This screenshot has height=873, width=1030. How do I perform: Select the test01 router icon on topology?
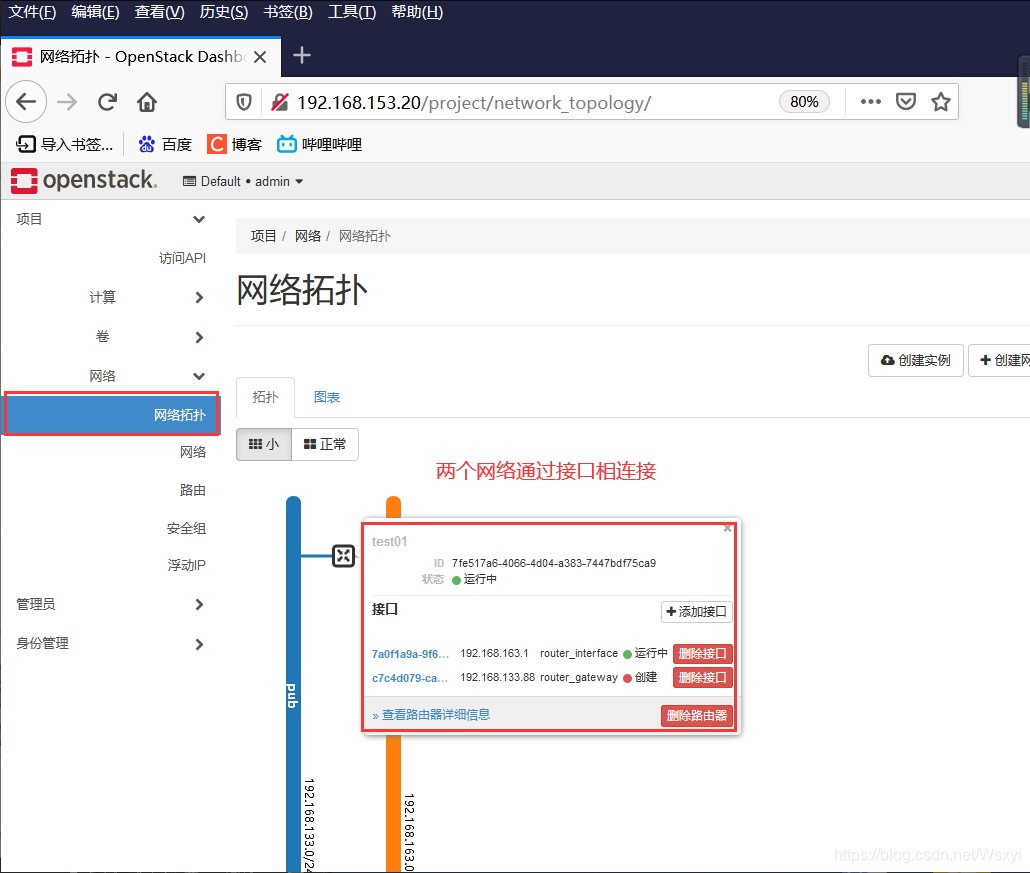(343, 556)
